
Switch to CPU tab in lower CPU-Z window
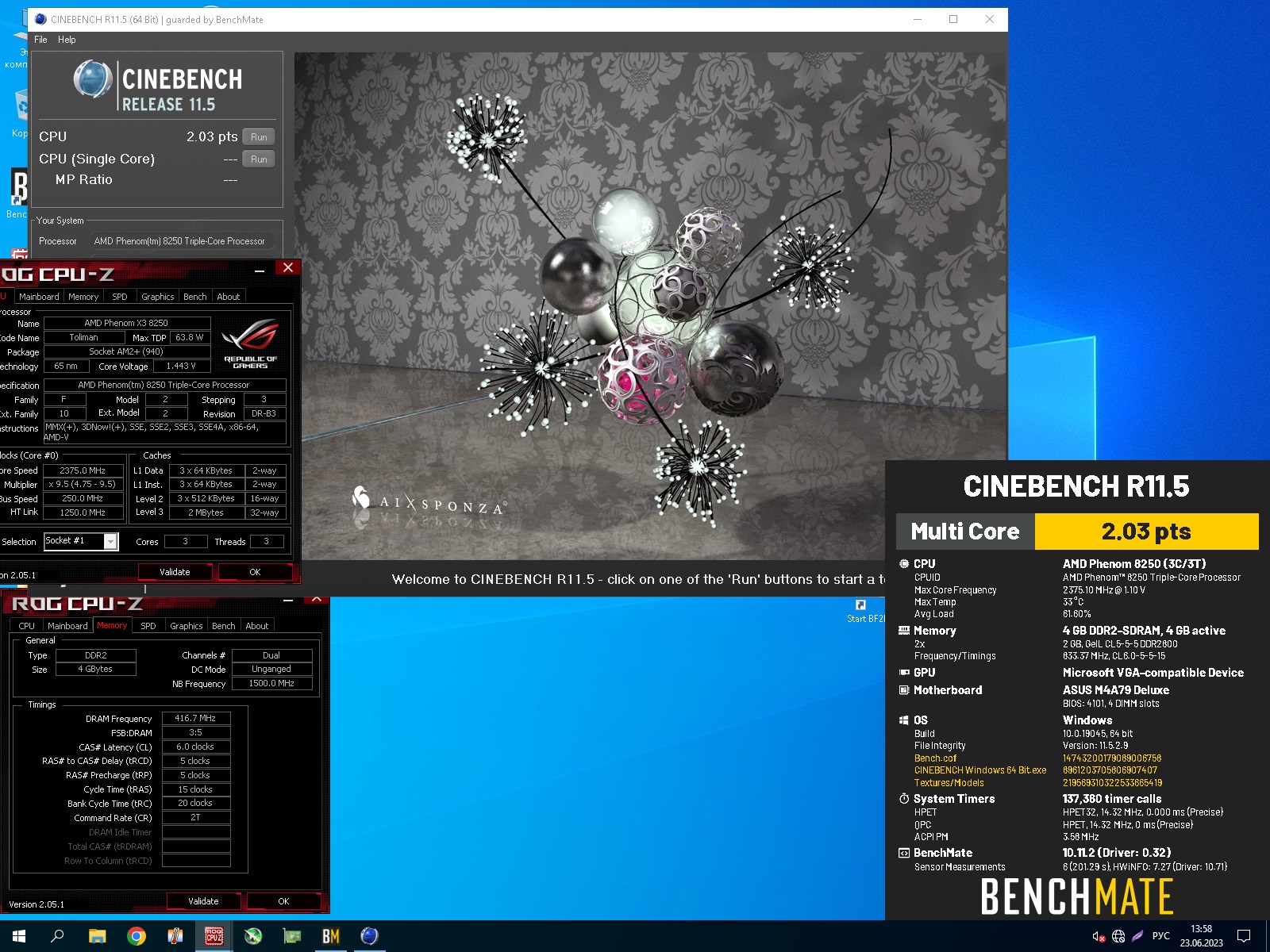[27, 626]
